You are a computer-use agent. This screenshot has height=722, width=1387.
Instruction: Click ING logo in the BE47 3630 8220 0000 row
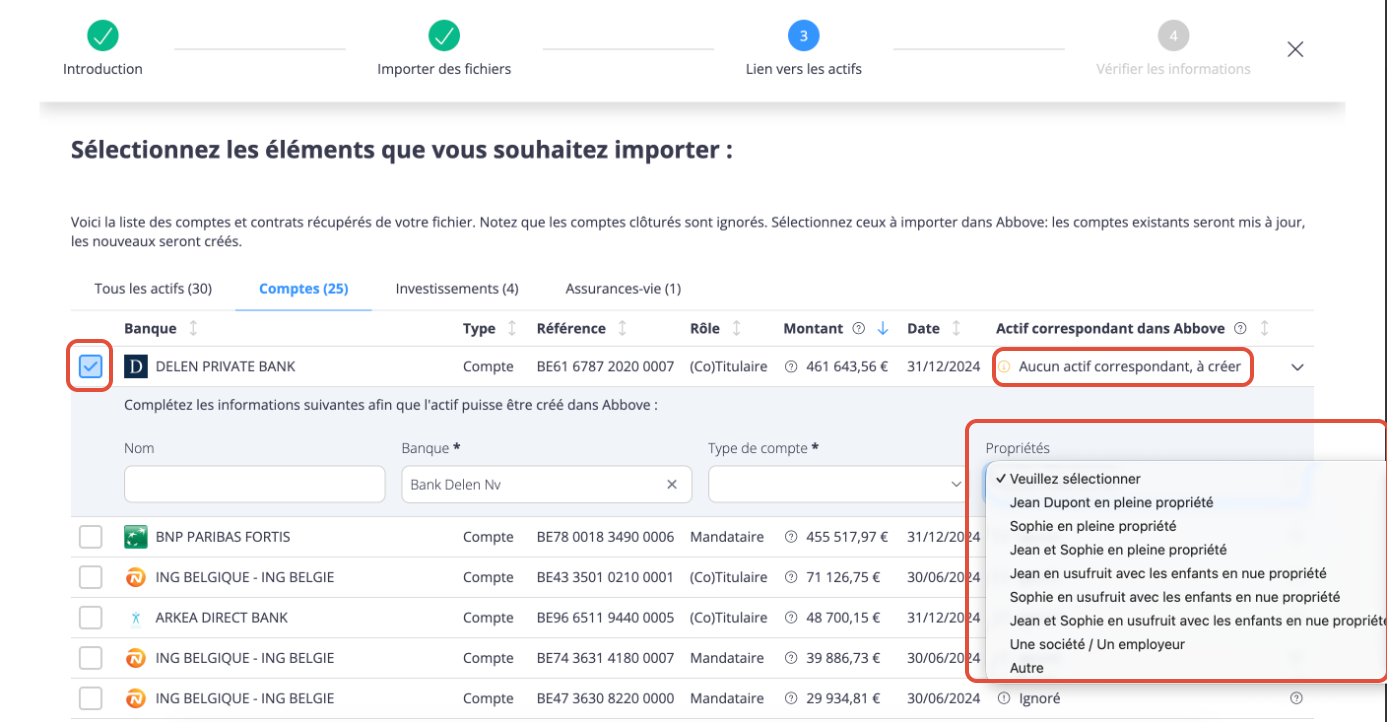136,698
